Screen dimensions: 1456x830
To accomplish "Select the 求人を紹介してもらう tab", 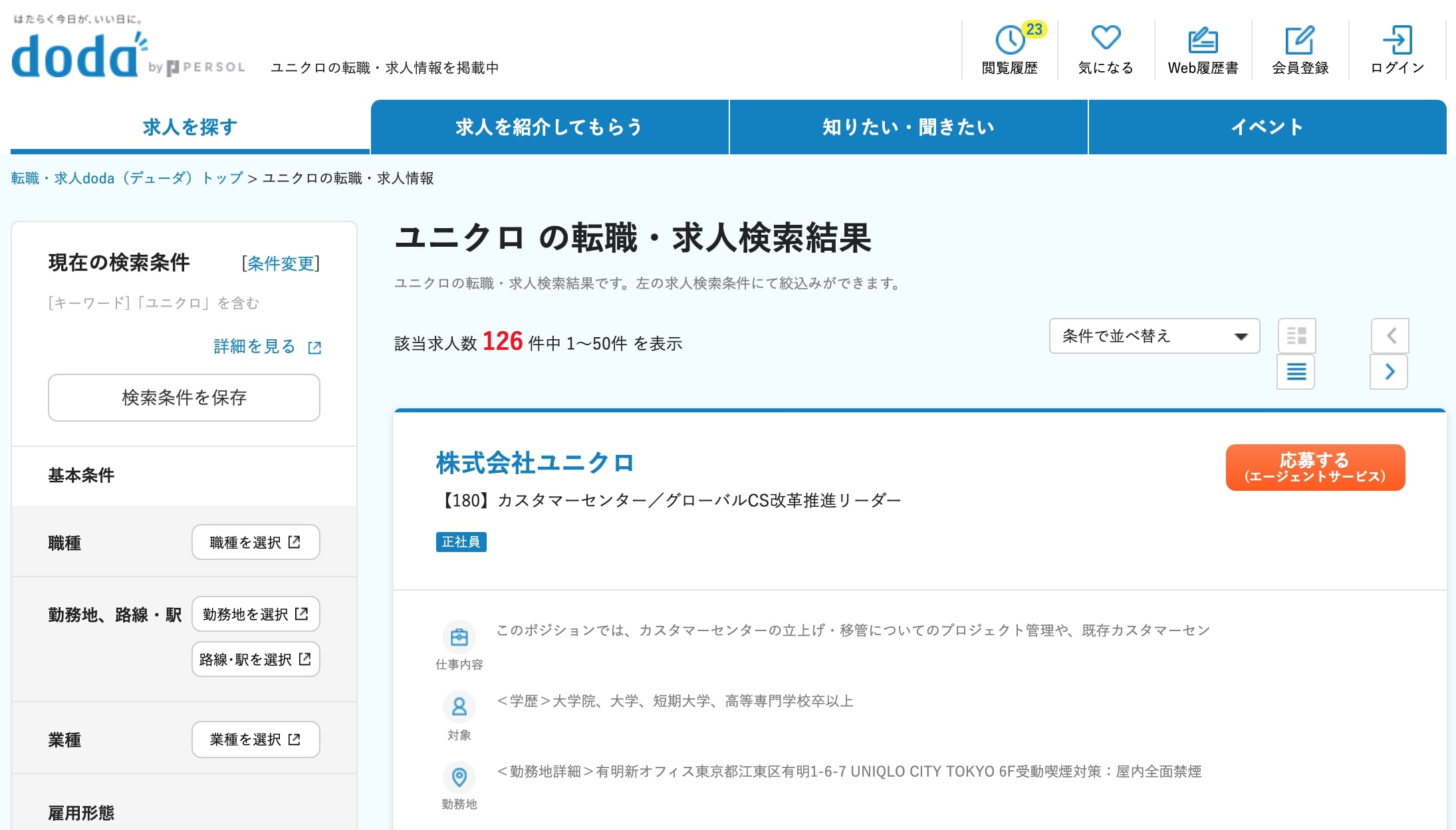I will point(549,127).
